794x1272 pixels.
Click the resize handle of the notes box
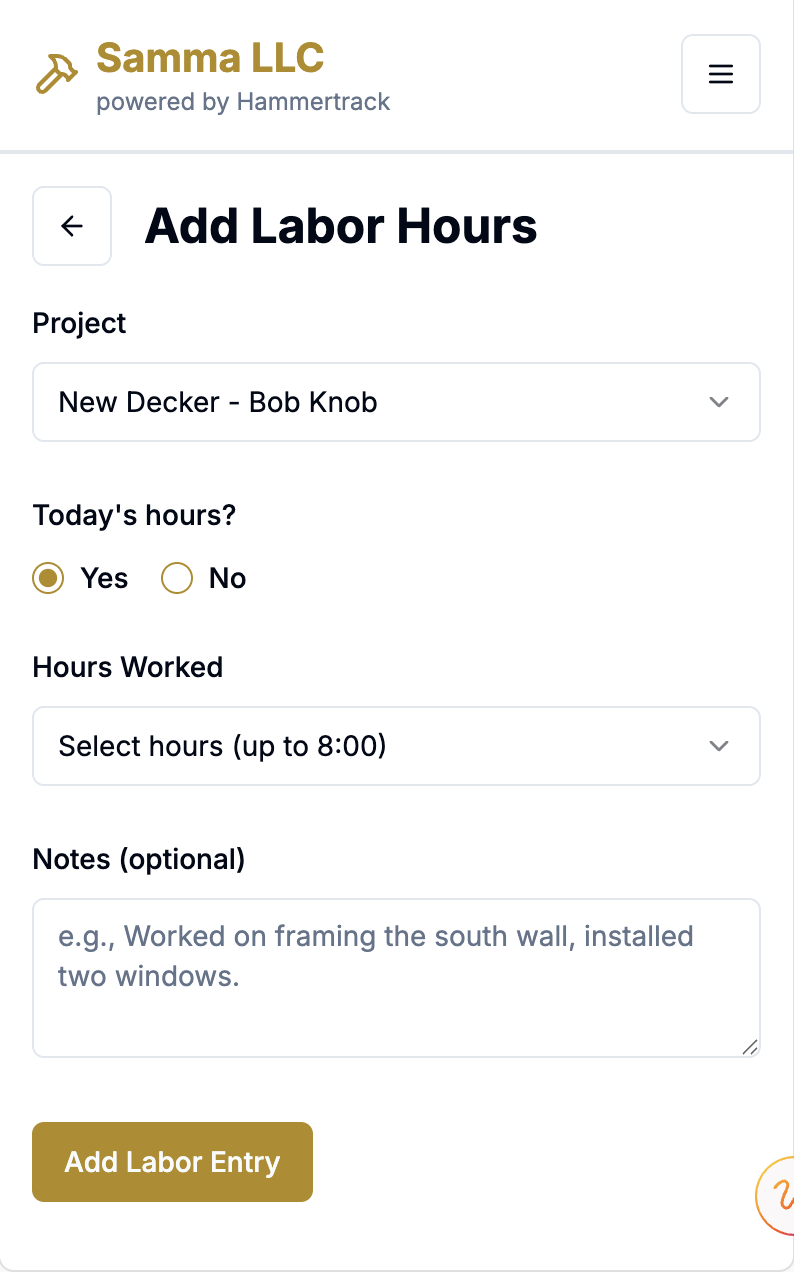coord(749,1046)
